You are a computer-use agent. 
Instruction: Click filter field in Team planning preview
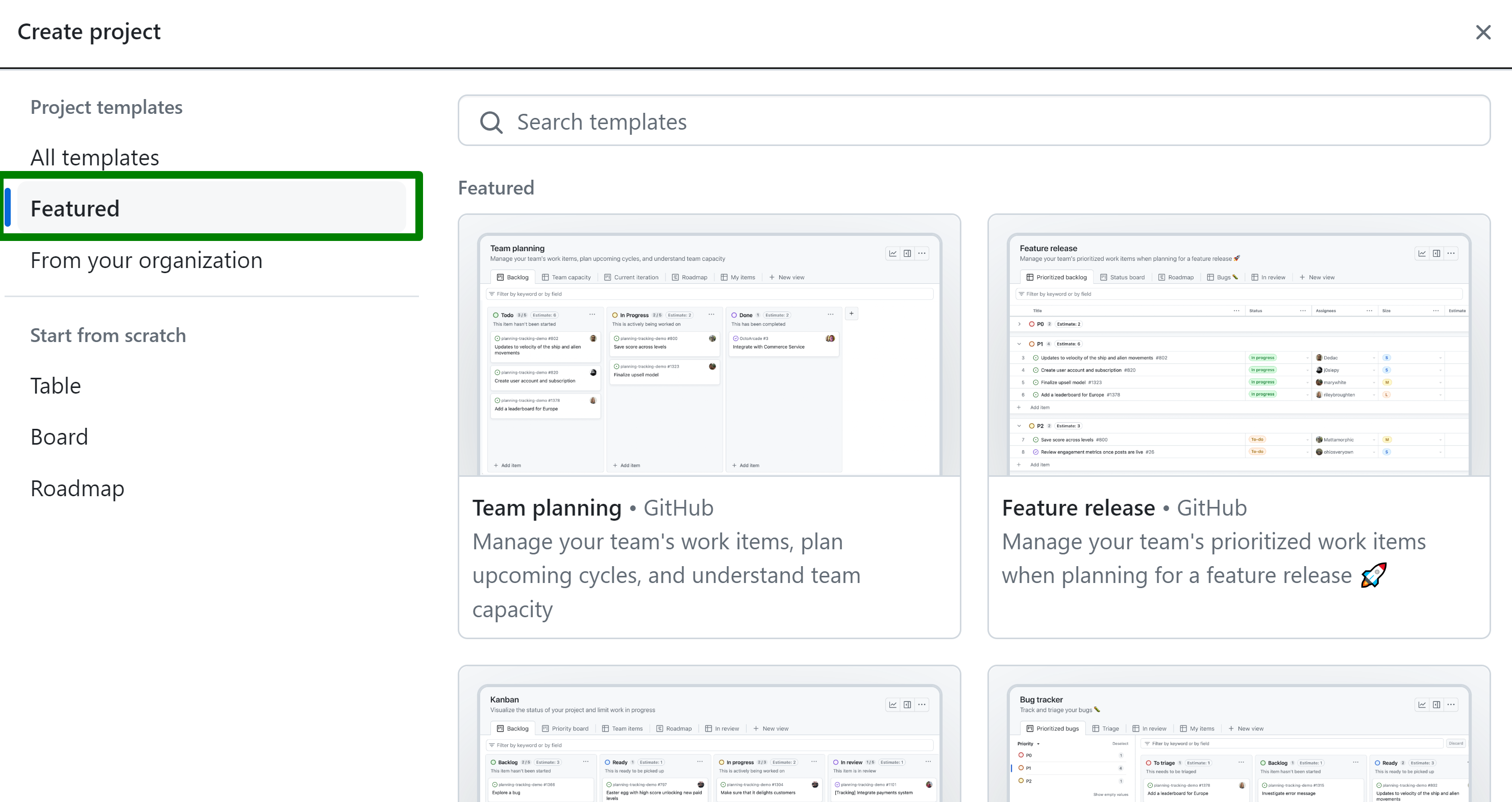[x=710, y=294]
